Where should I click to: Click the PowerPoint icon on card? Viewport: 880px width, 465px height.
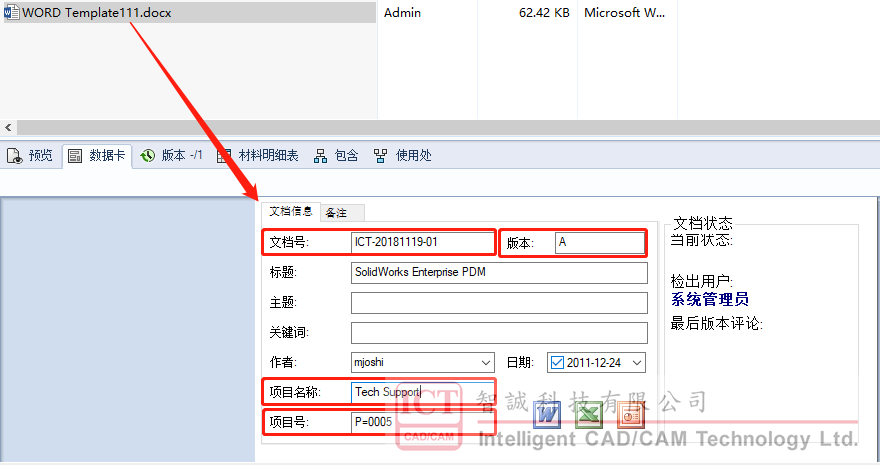(631, 416)
